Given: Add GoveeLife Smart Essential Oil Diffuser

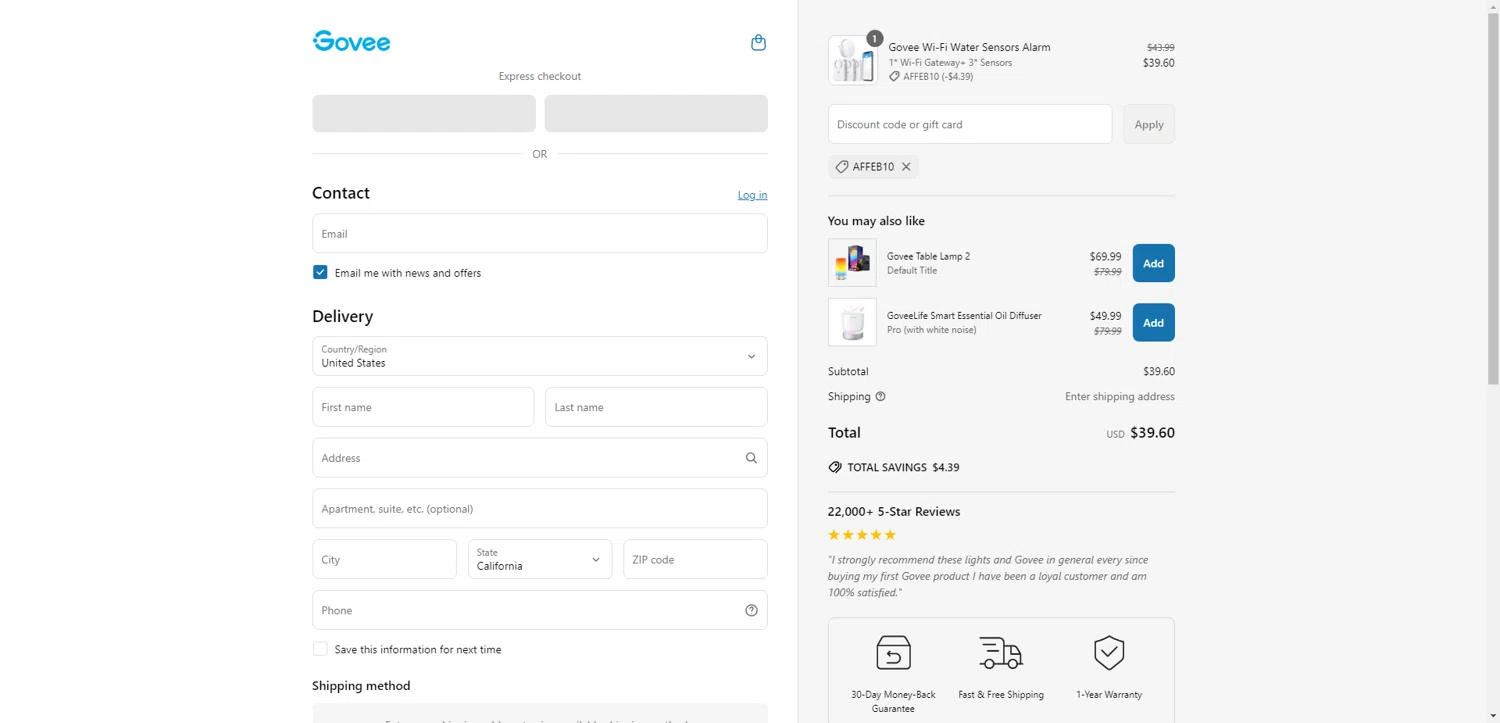Looking at the screenshot, I should pyautogui.click(x=1153, y=323).
